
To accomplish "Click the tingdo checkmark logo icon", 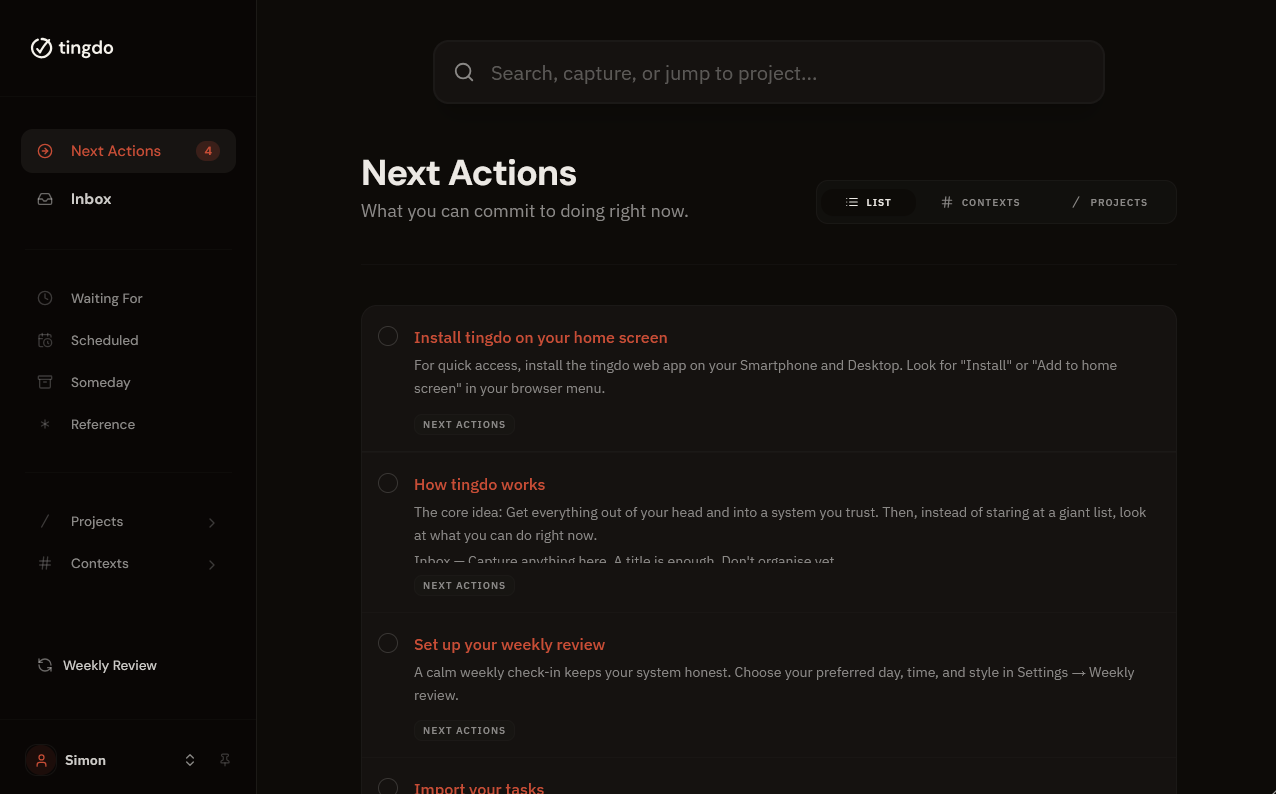I will (41, 48).
